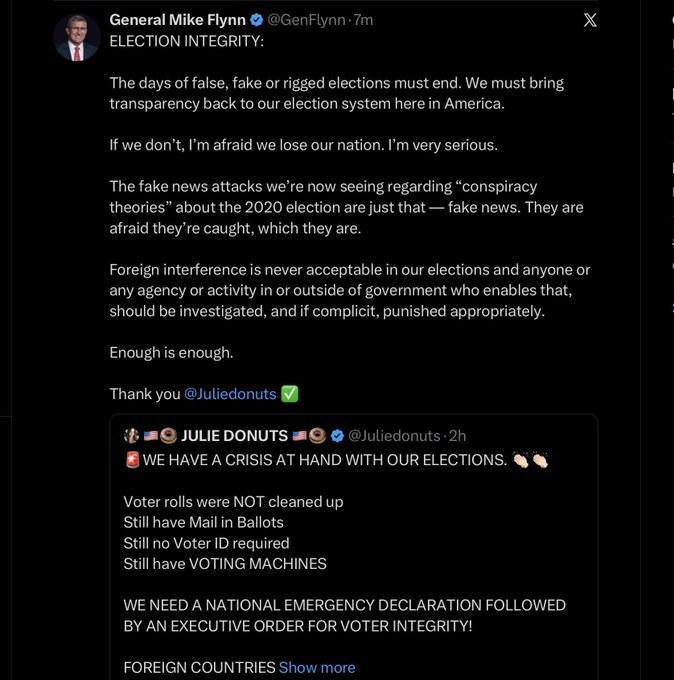Click the green checkmark emoji after @Juliedonuts

pyautogui.click(x=290, y=394)
